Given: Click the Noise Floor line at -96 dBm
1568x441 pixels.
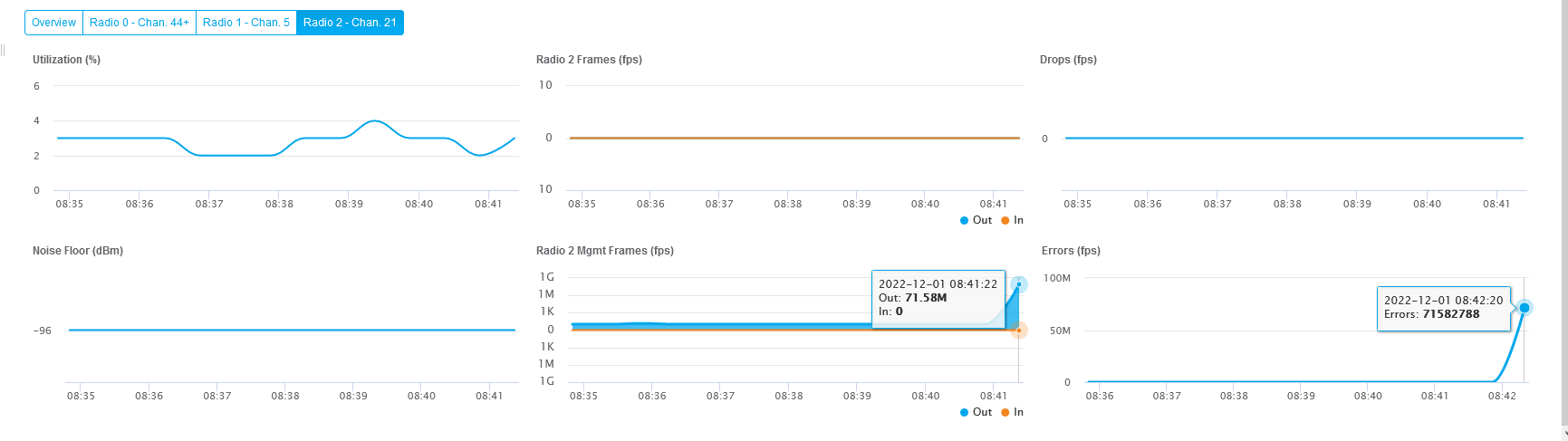Looking at the screenshot, I should click(x=292, y=330).
